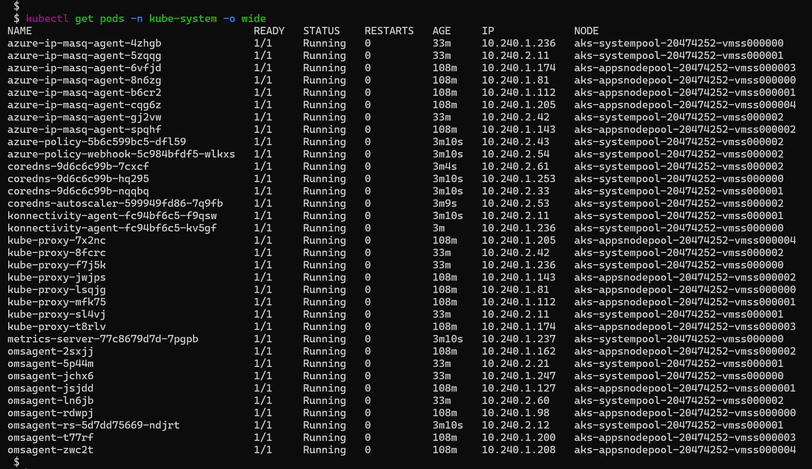Click IP address 10.240.1.247

(518, 376)
